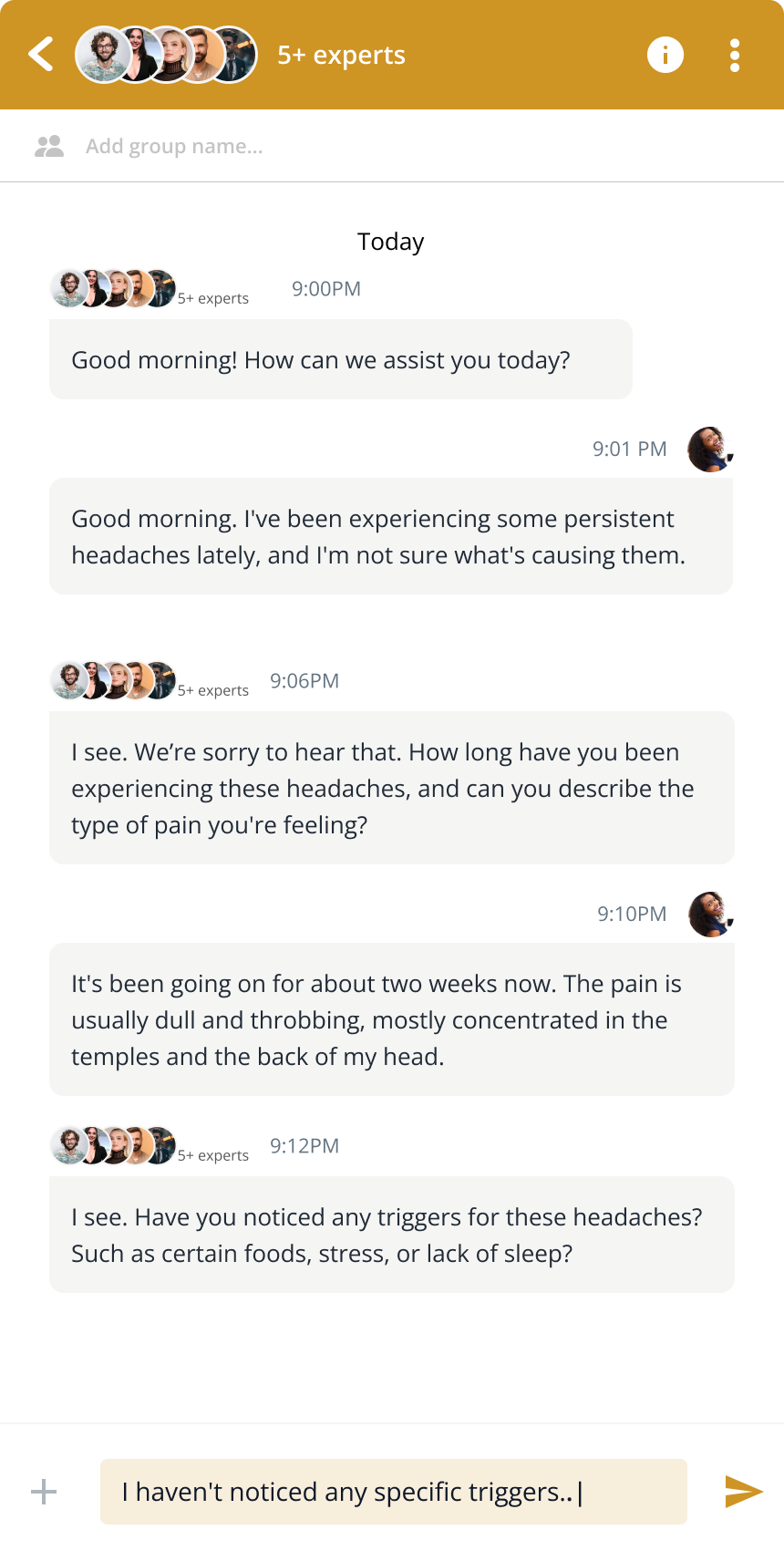
Task: Click the 5+ experts header title
Action: tap(341, 55)
